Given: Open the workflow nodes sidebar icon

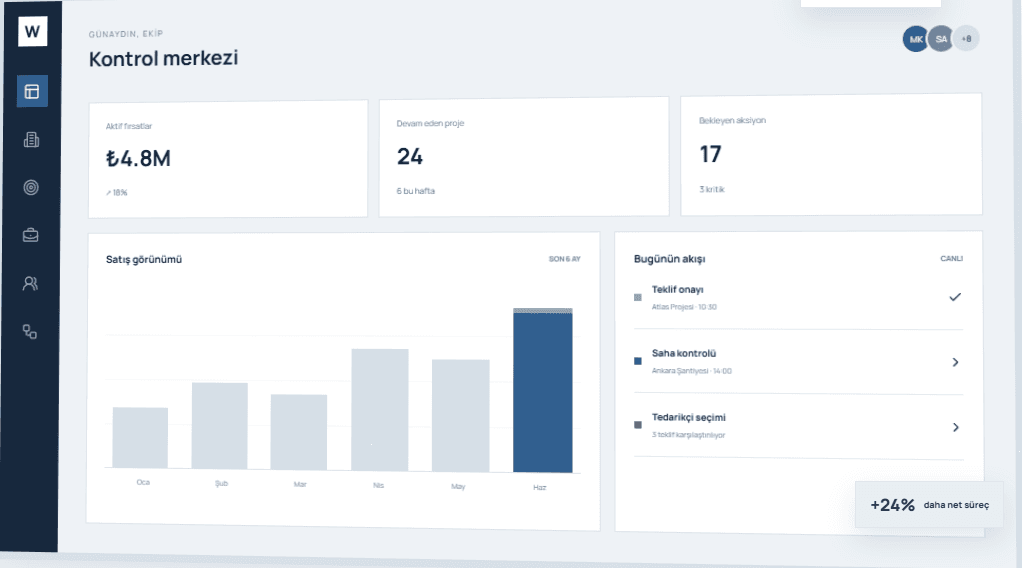Looking at the screenshot, I should coord(29,331).
